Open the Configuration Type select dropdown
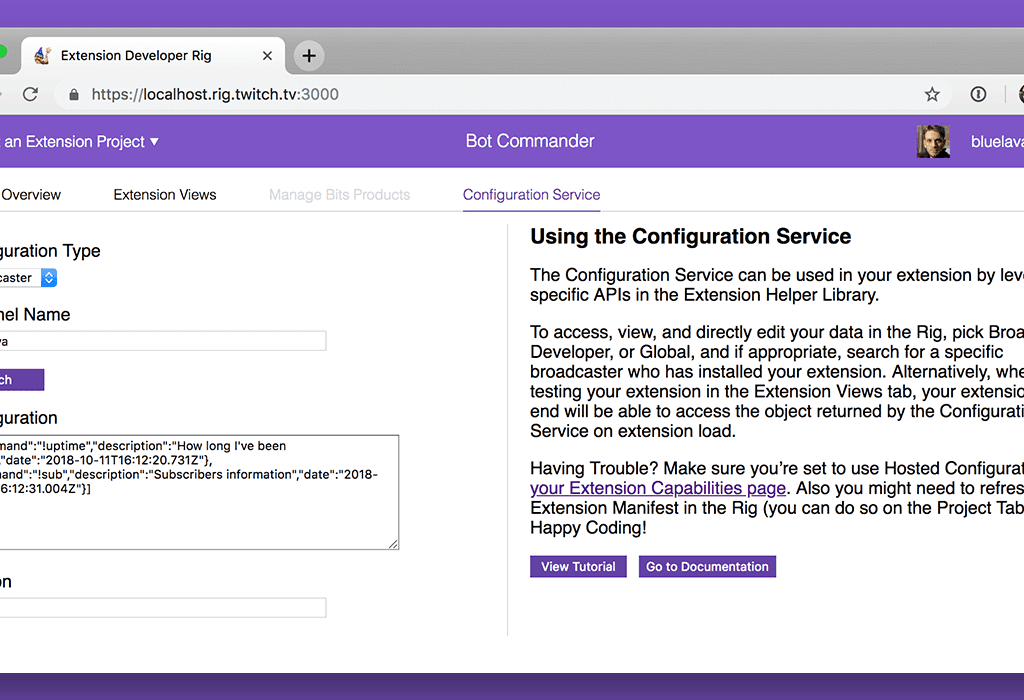The width and height of the screenshot is (1024, 700). click(x=28, y=278)
